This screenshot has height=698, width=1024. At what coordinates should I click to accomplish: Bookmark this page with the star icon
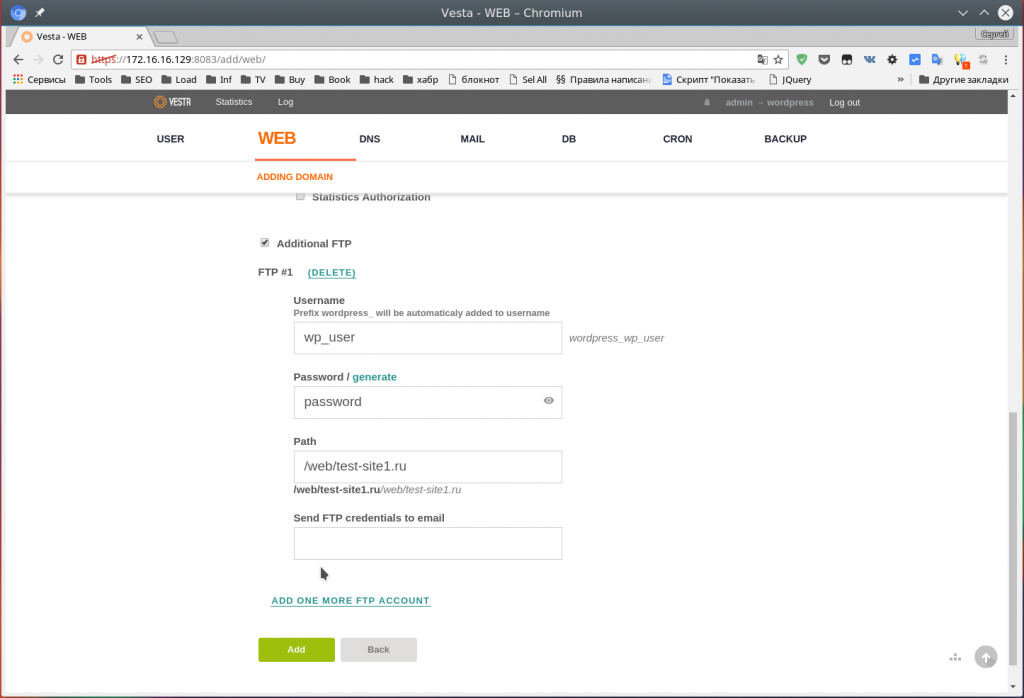(x=778, y=59)
